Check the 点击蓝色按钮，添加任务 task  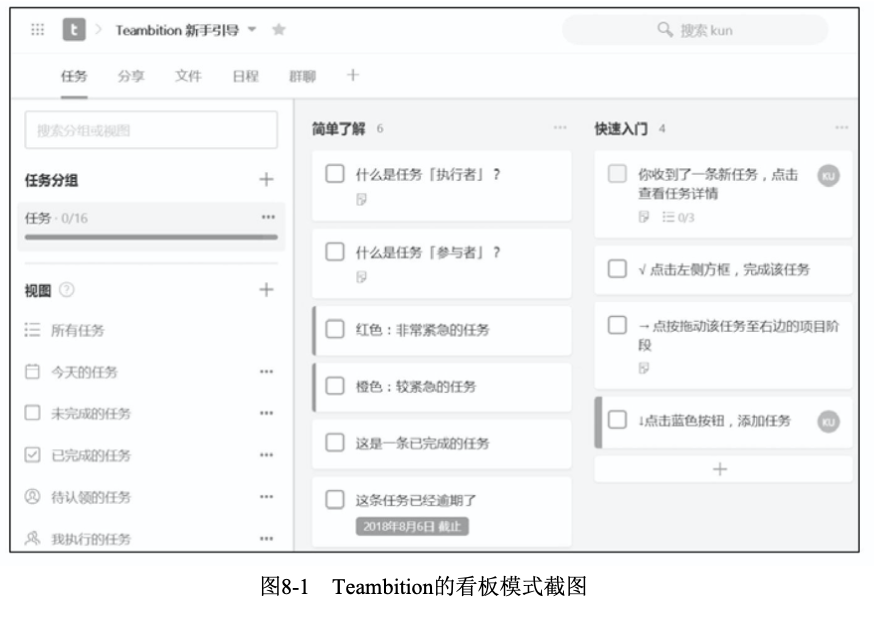(x=617, y=420)
